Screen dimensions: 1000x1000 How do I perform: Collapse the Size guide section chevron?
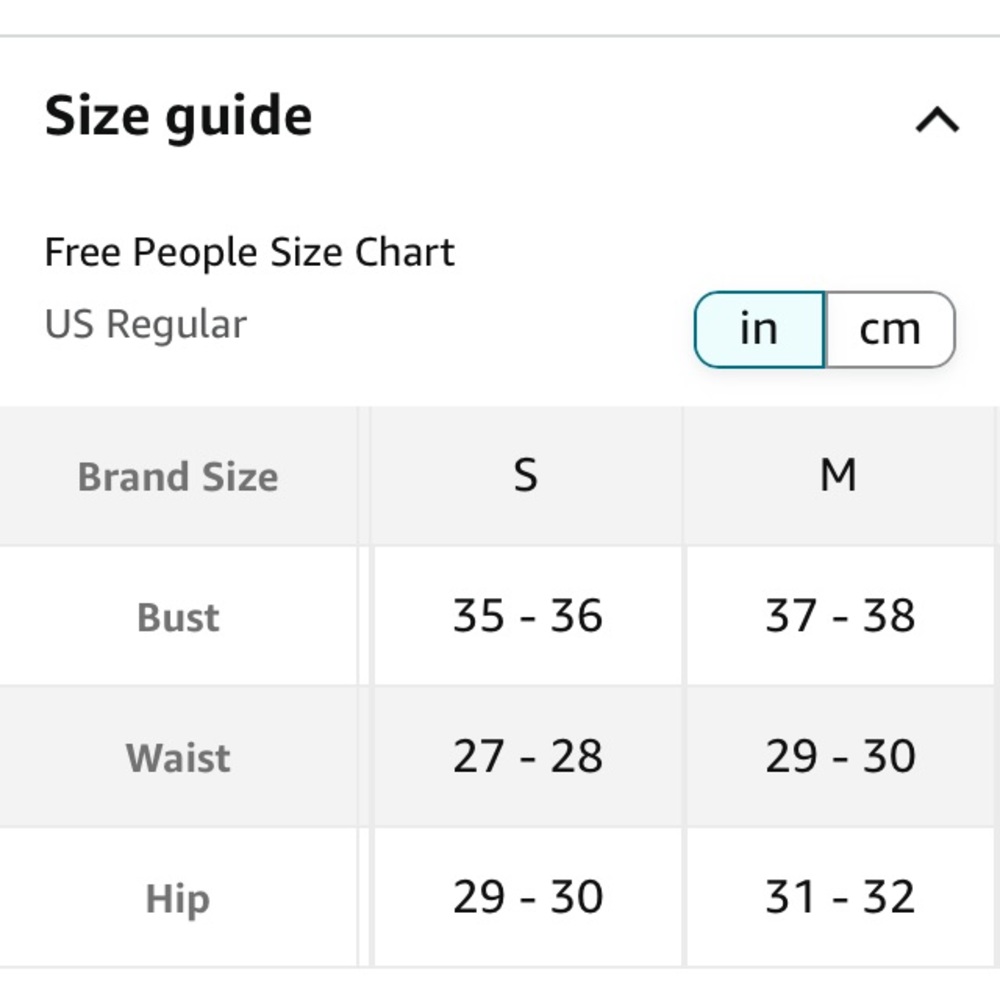pos(937,120)
